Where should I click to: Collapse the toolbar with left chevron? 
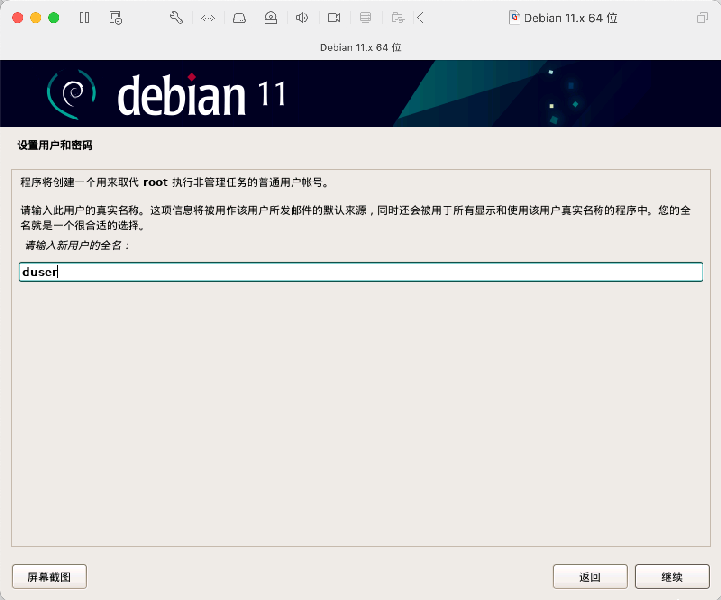(x=420, y=18)
